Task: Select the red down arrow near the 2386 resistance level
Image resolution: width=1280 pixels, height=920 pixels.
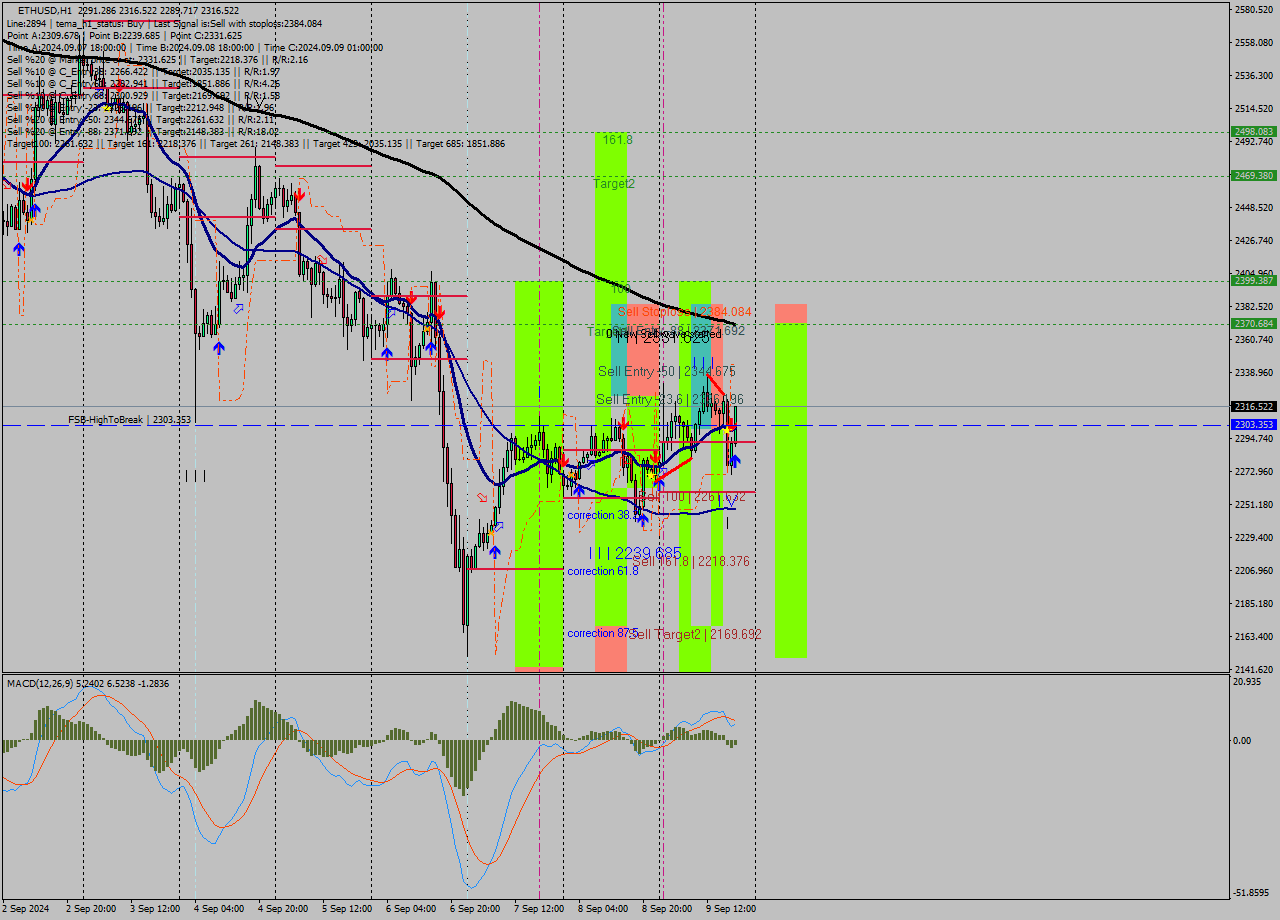Action: (440, 314)
